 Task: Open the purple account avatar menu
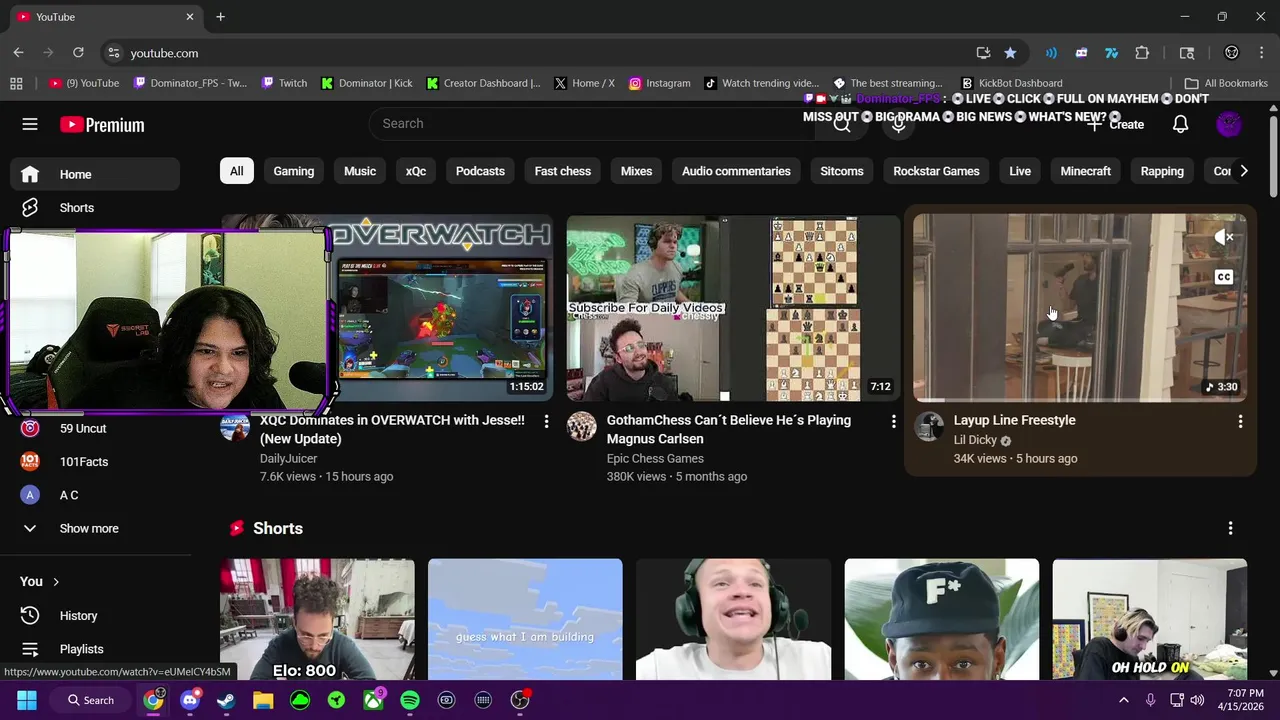click(x=1229, y=124)
